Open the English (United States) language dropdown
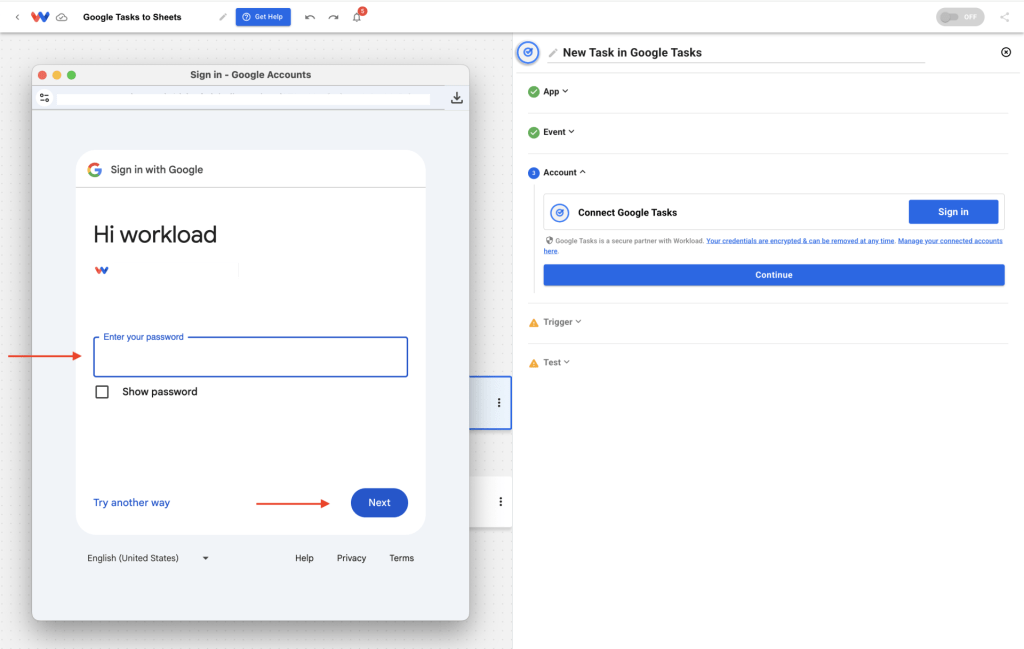This screenshot has height=649, width=1024. (x=148, y=558)
